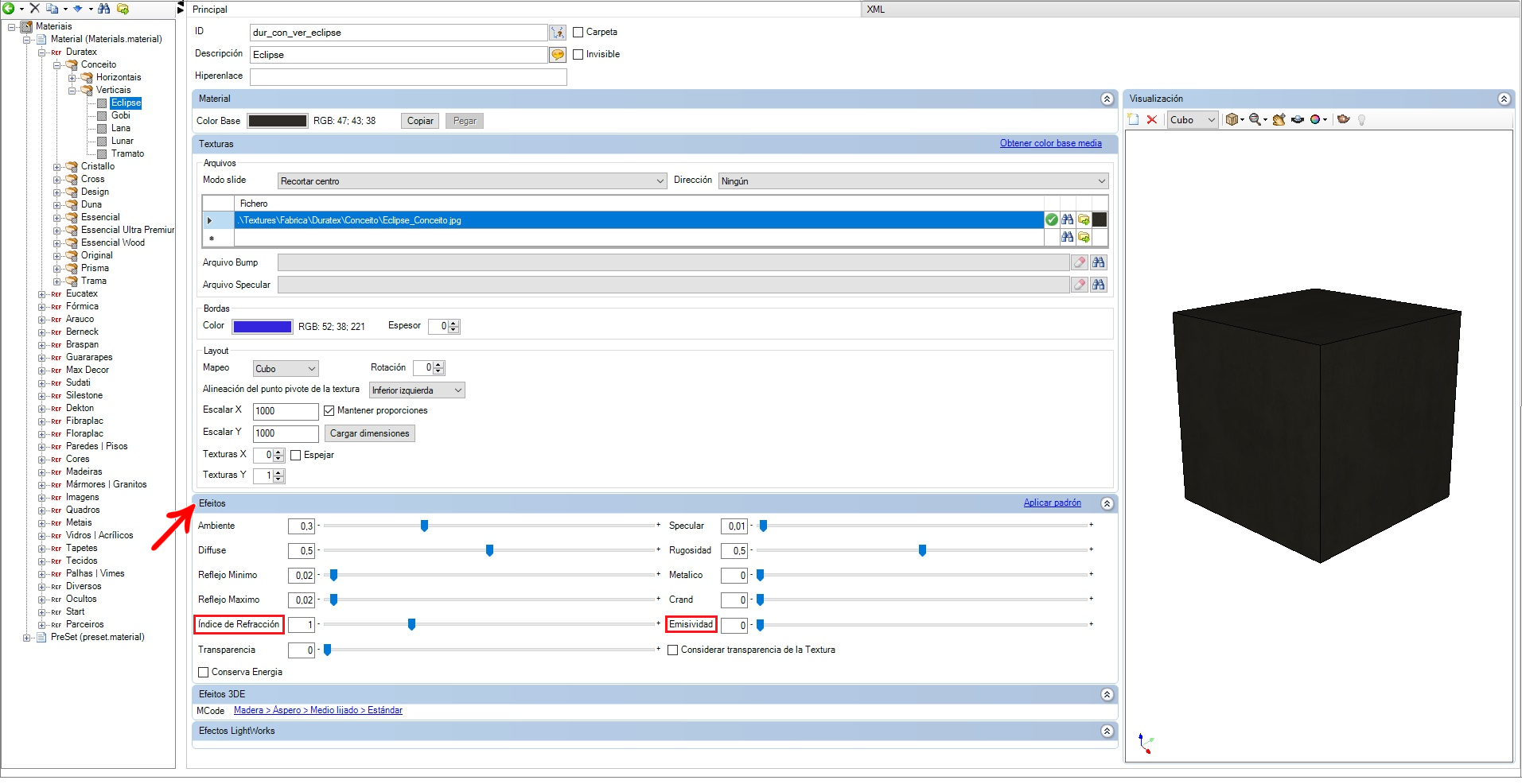Check the Conserva Energia checkbox
The height and width of the screenshot is (784, 1522).
(x=204, y=673)
